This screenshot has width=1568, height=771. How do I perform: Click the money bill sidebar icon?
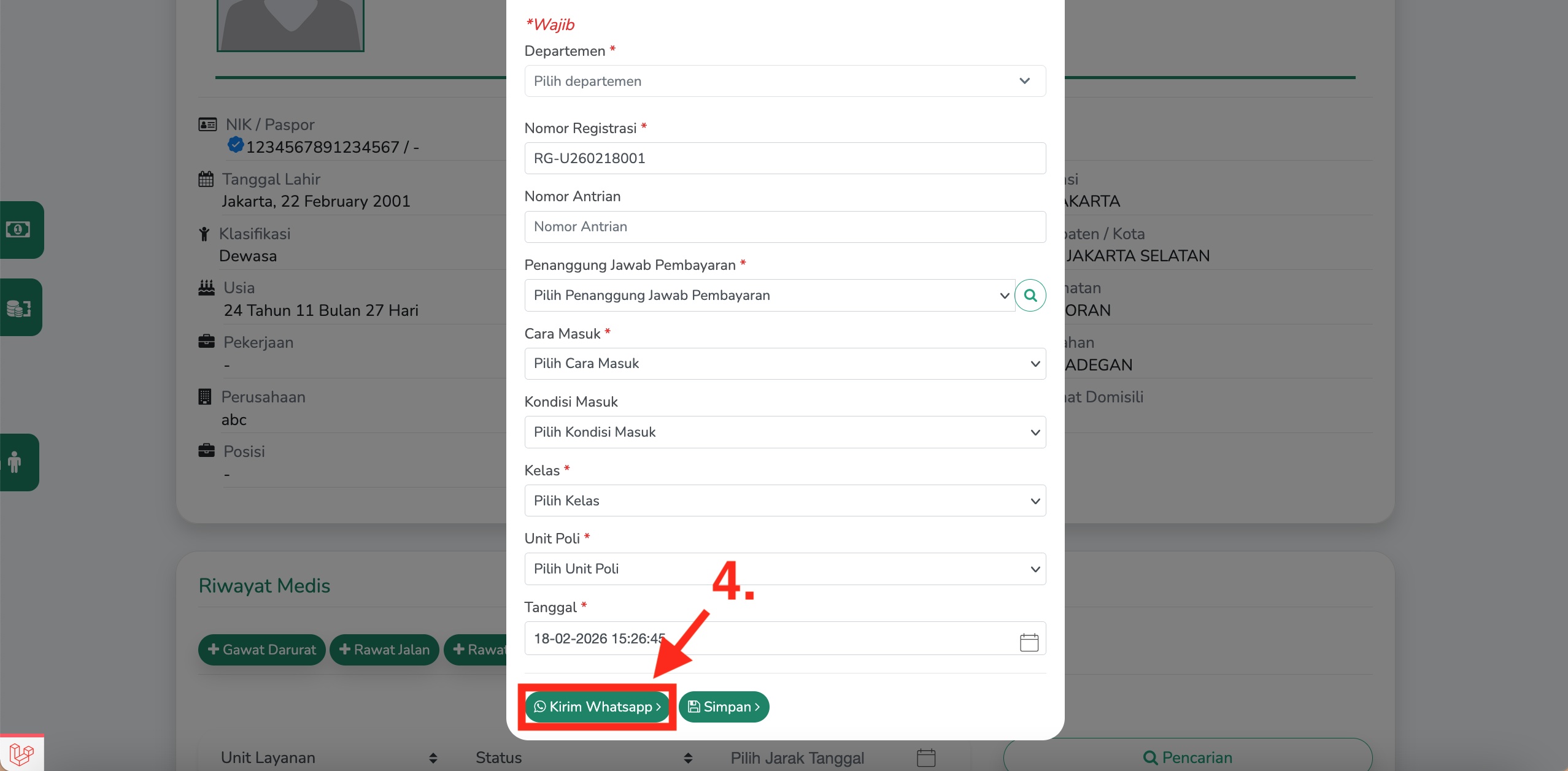pyautogui.click(x=18, y=230)
